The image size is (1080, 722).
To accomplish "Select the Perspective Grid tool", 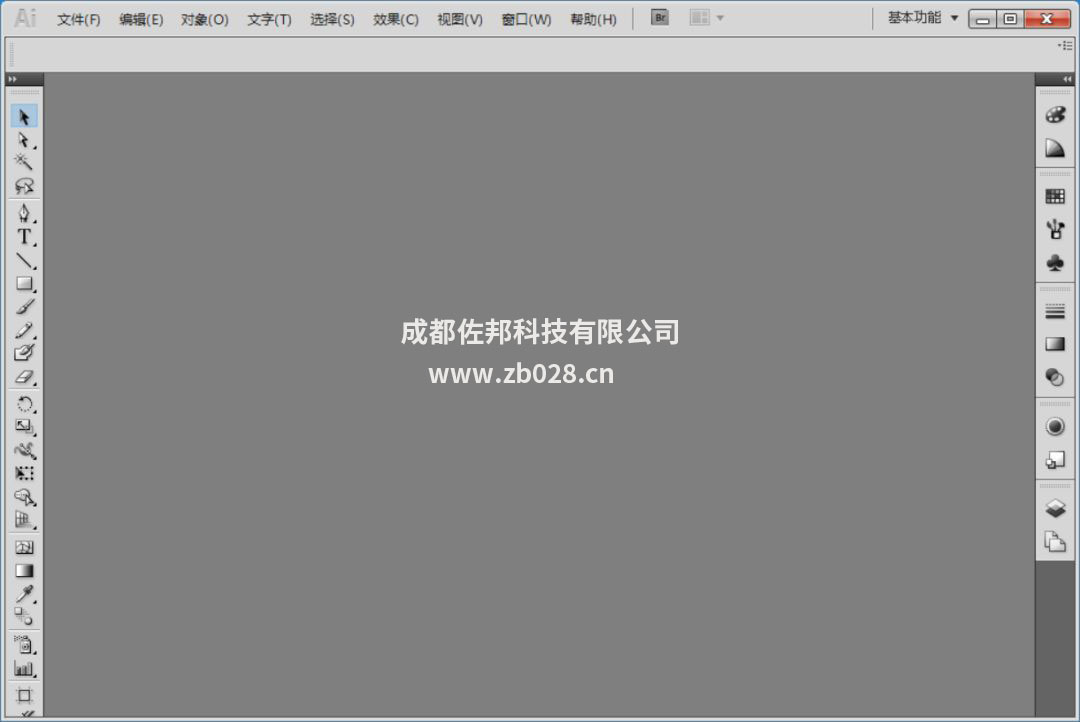I will [24, 520].
